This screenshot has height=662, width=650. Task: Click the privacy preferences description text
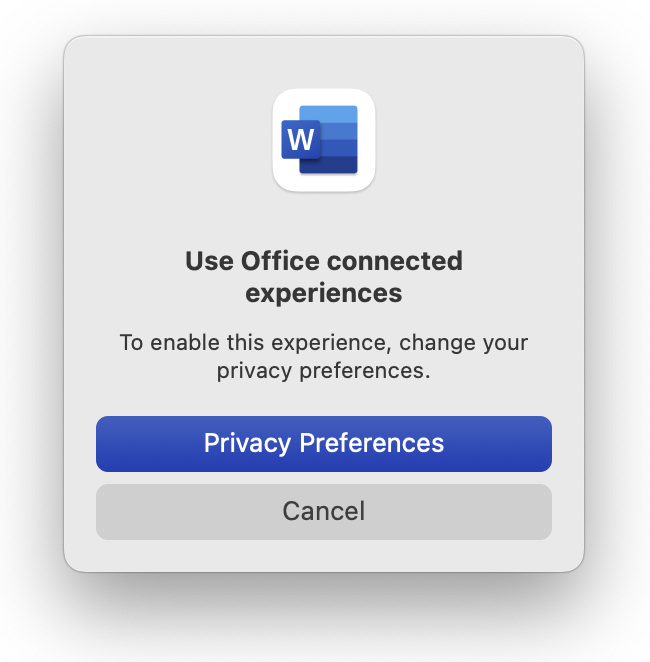tap(324, 357)
